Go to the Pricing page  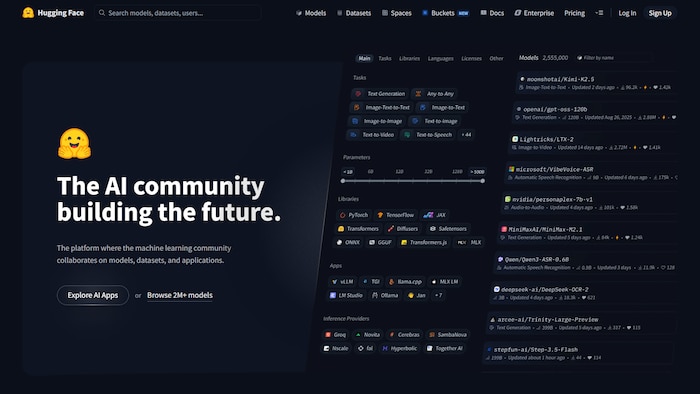click(x=575, y=13)
